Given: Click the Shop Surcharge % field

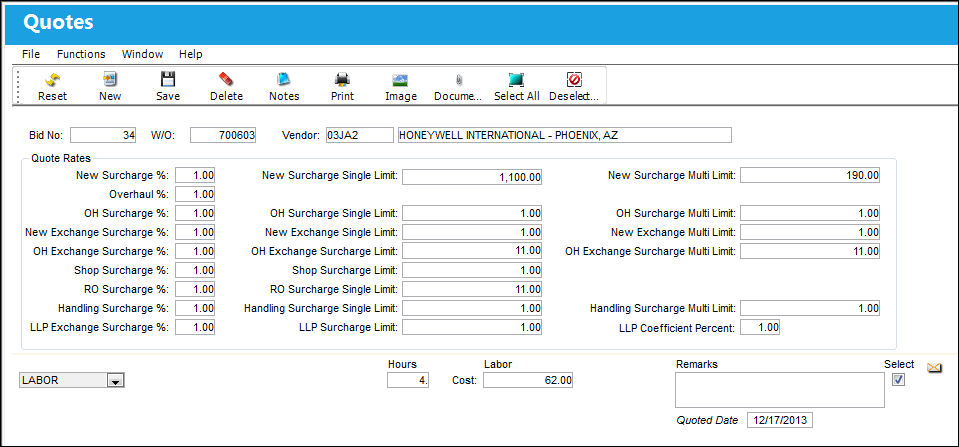Looking at the screenshot, I should [195, 270].
